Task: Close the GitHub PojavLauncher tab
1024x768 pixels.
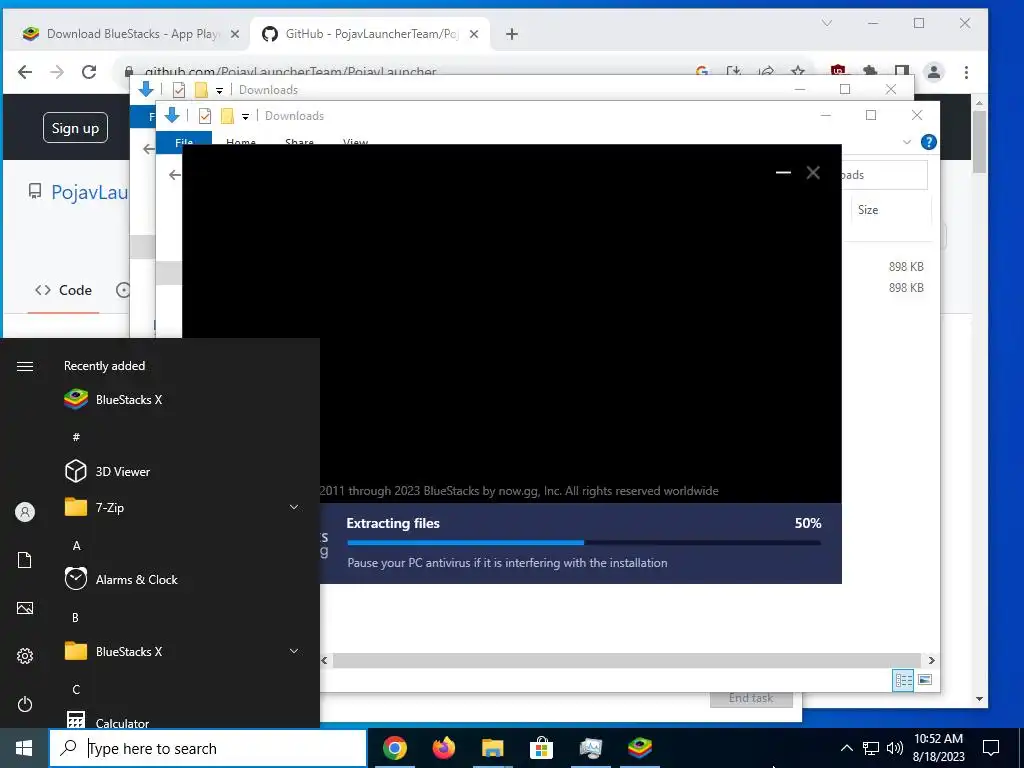Action: click(474, 34)
